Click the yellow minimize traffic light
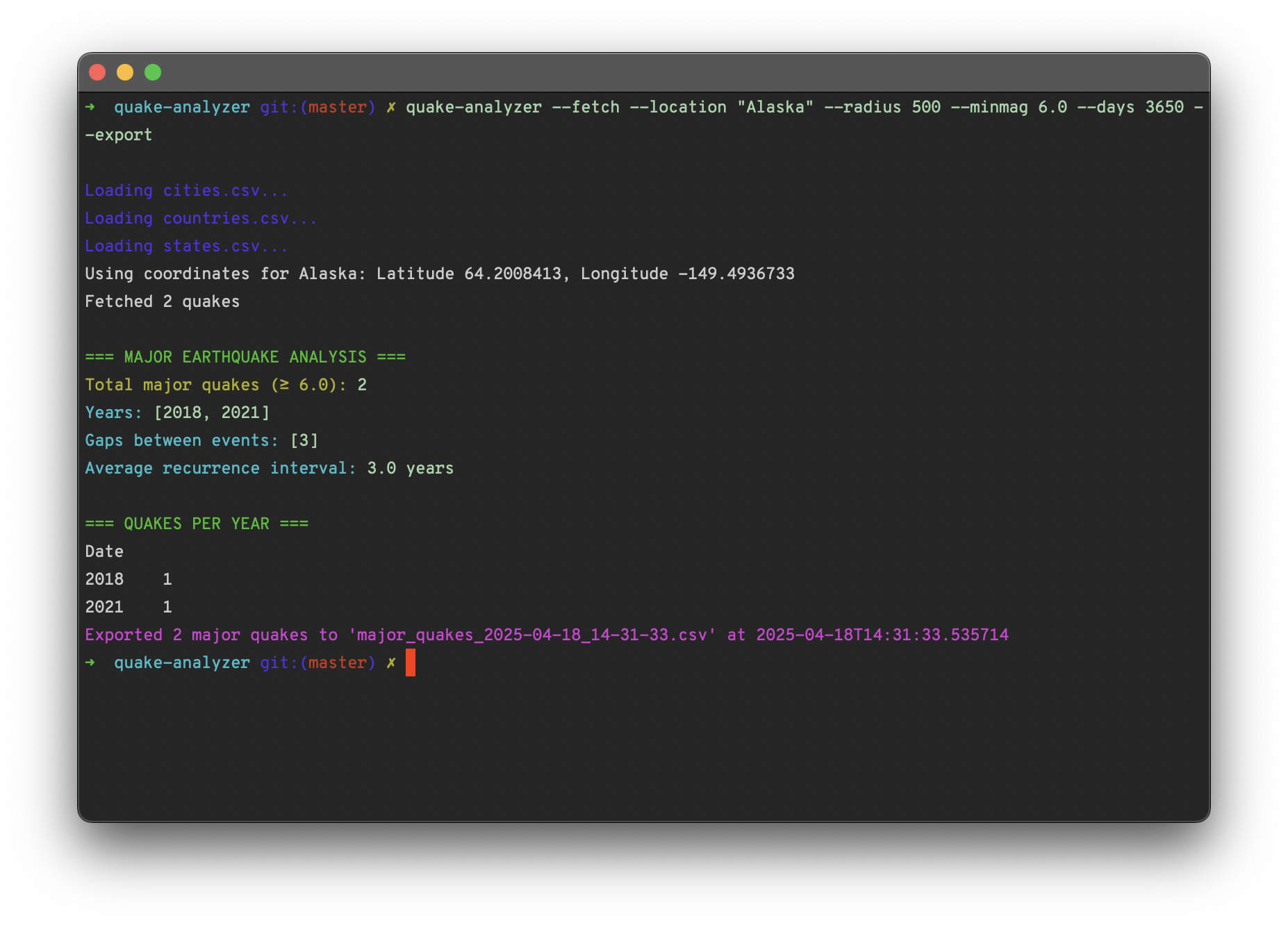The height and width of the screenshot is (925, 1288). click(x=125, y=72)
